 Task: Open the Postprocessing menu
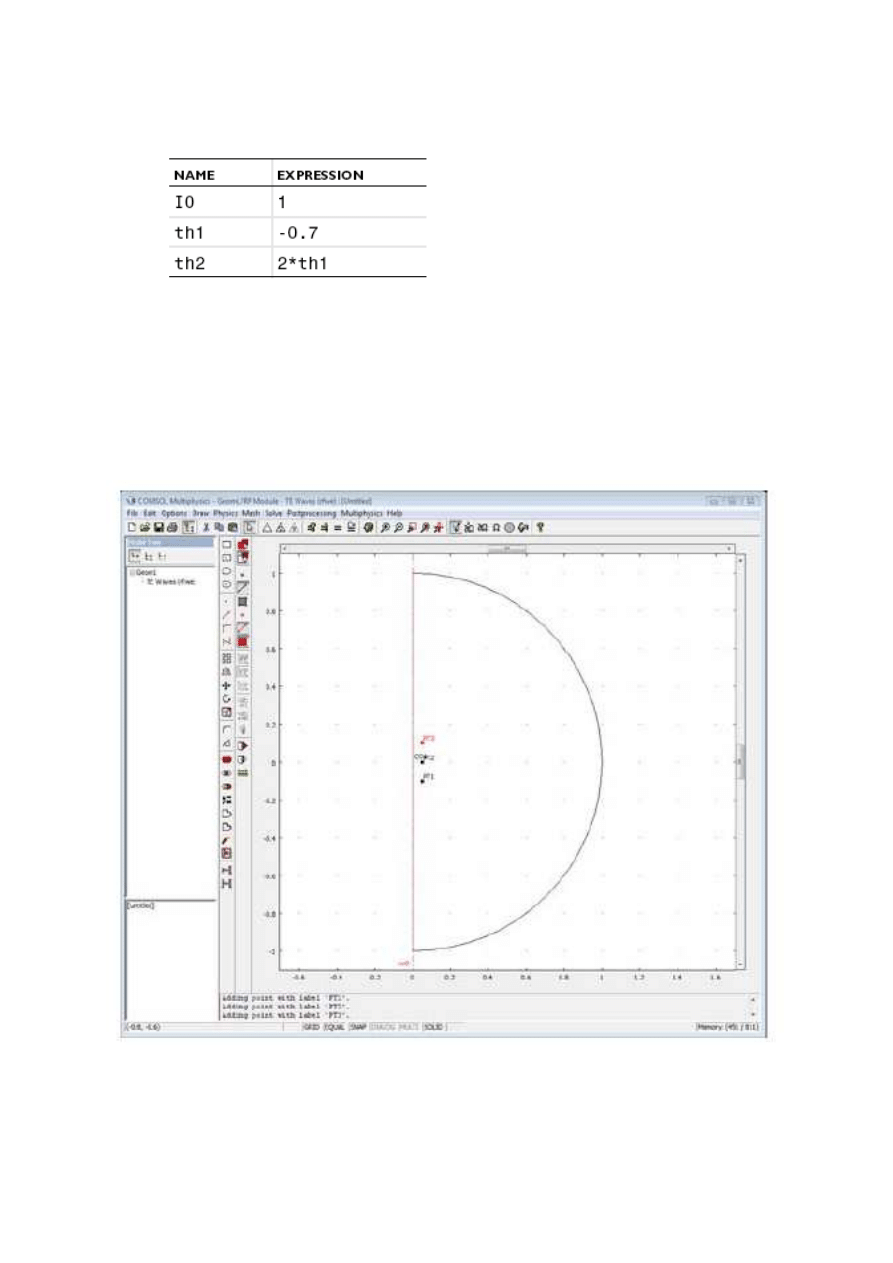(x=313, y=513)
